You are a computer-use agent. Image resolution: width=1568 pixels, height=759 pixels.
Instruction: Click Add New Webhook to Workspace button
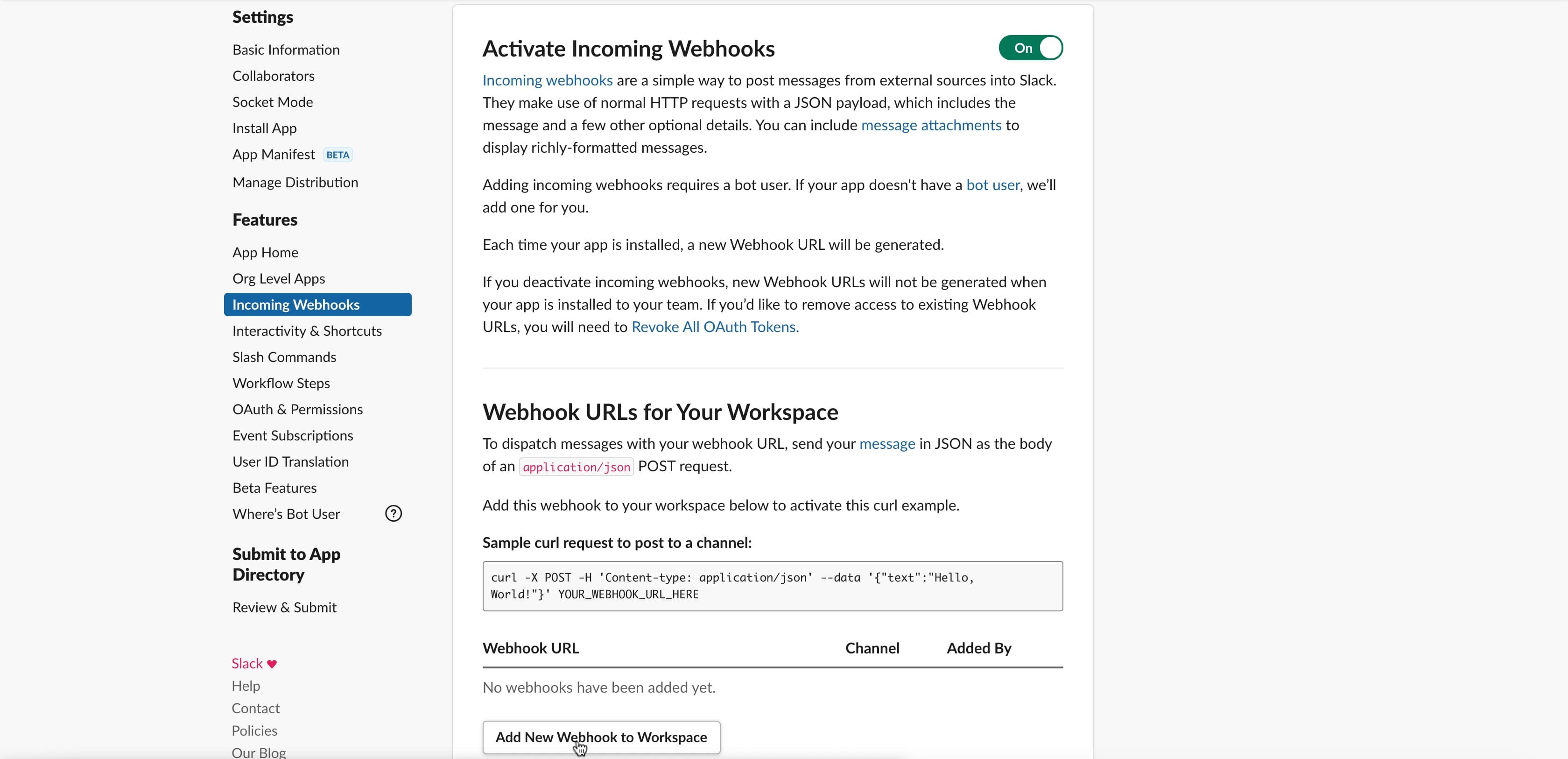coord(601,737)
